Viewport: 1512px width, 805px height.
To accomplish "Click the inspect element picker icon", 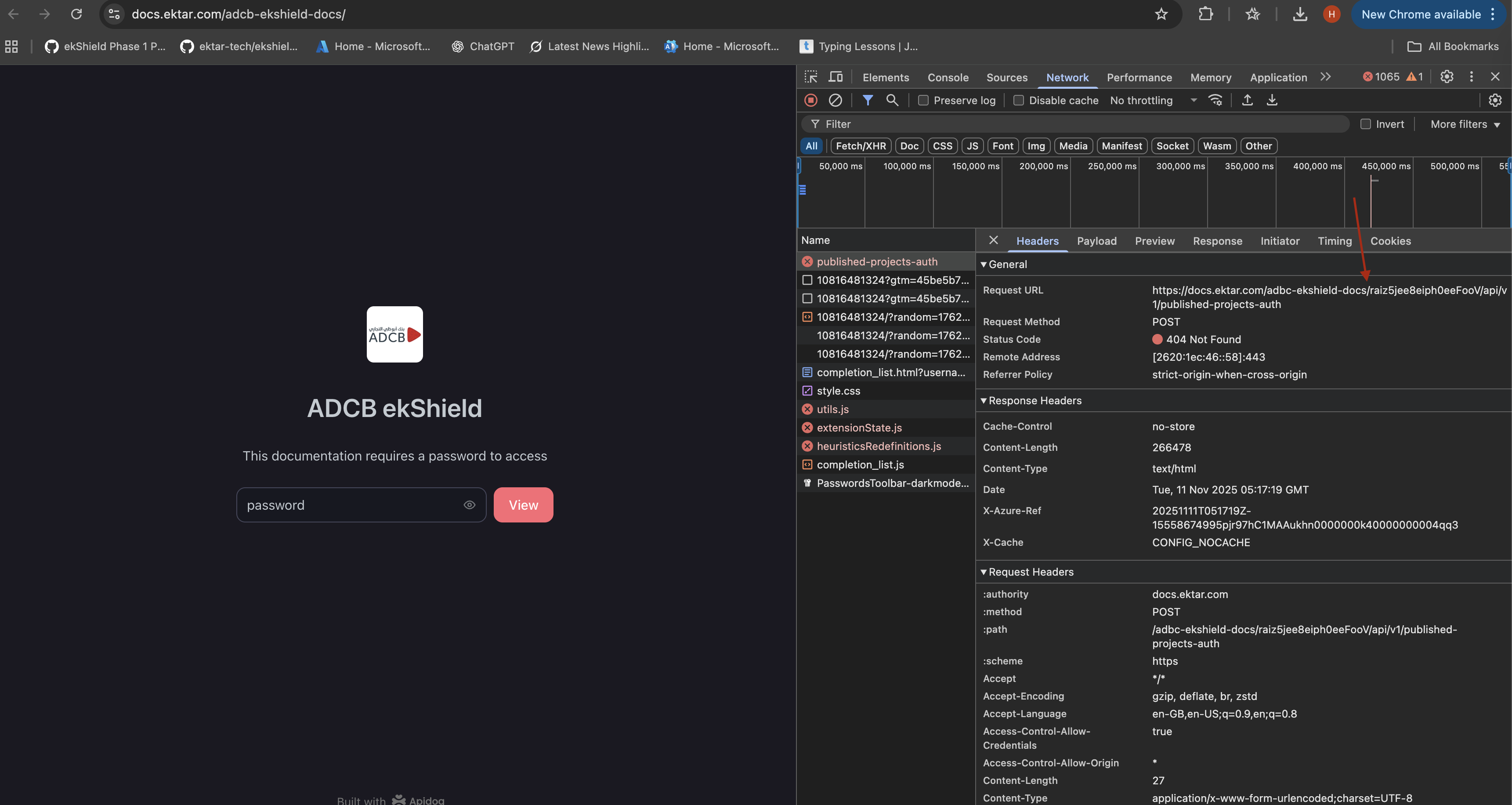I will pyautogui.click(x=810, y=77).
